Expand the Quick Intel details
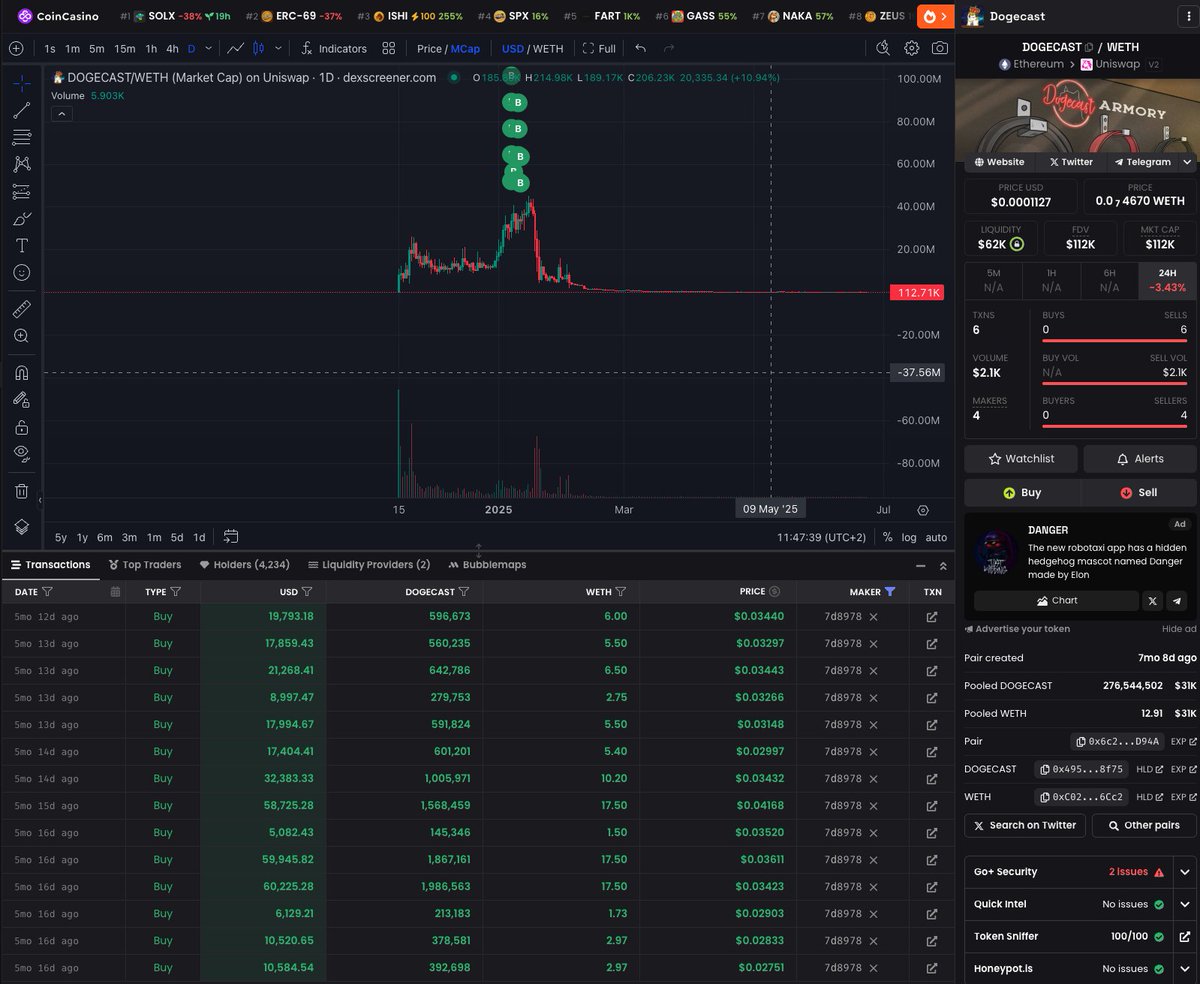 1185,904
